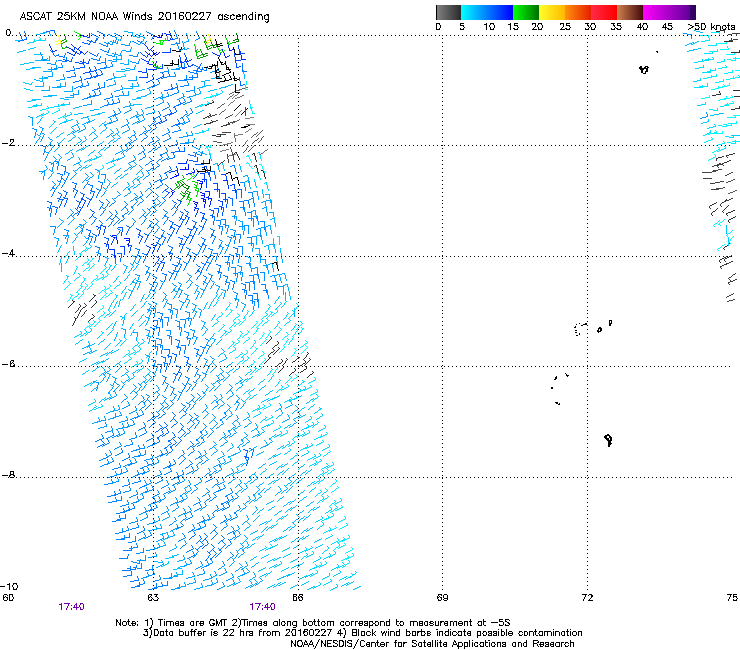
Task: Click the dotted atoll outline near 5.3S 72E
Action: (580, 329)
